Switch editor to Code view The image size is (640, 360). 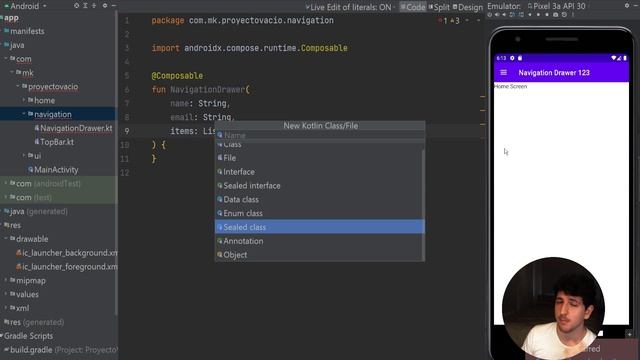pos(413,7)
